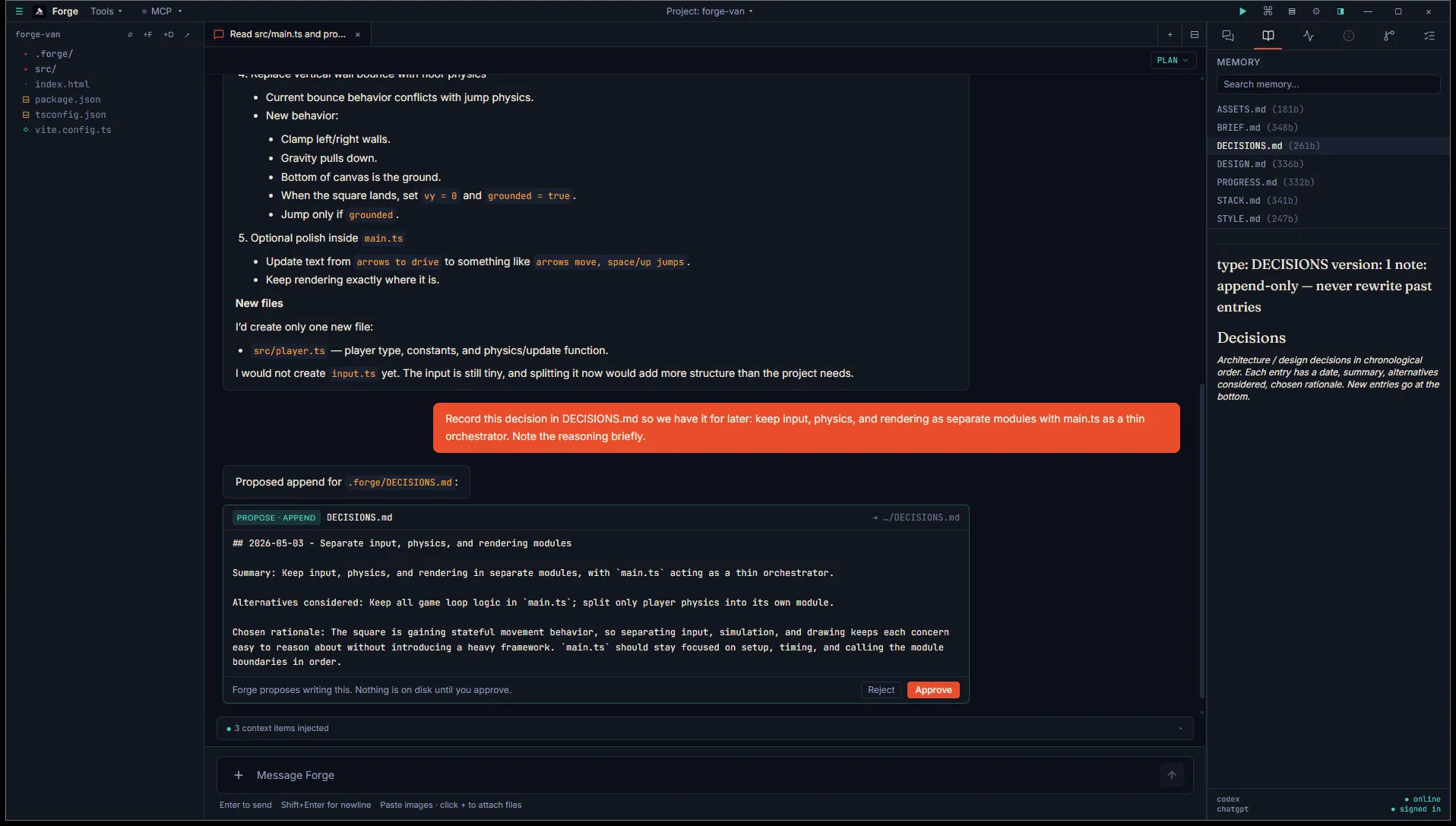Screen dimensions: 1456x826
Task: Click the Forge anvil logo
Action: pos(40,11)
